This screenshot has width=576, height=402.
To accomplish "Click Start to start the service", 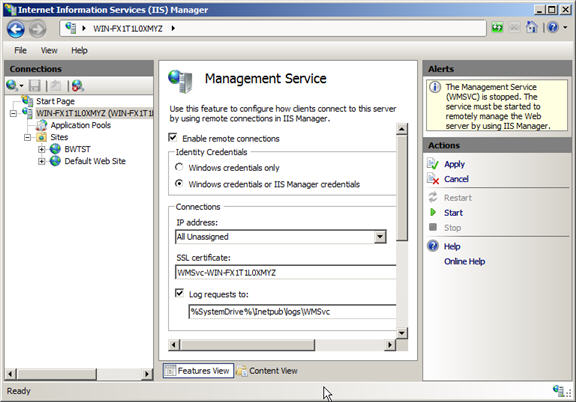I will [453, 213].
